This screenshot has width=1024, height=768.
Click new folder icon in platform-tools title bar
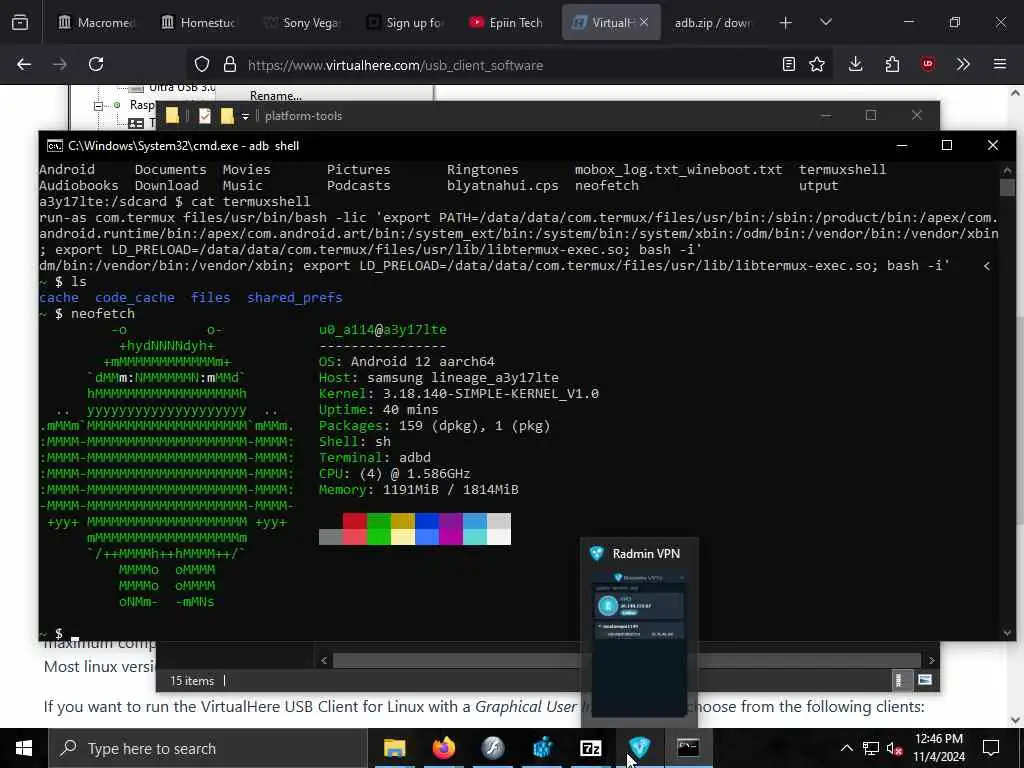click(x=227, y=116)
